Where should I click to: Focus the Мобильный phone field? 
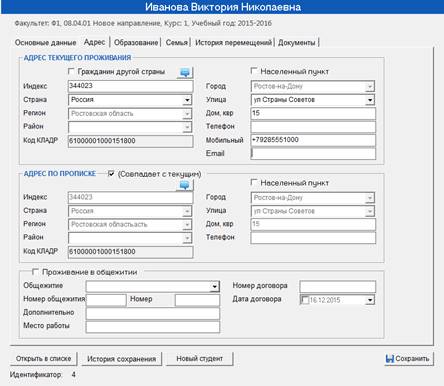(x=313, y=140)
